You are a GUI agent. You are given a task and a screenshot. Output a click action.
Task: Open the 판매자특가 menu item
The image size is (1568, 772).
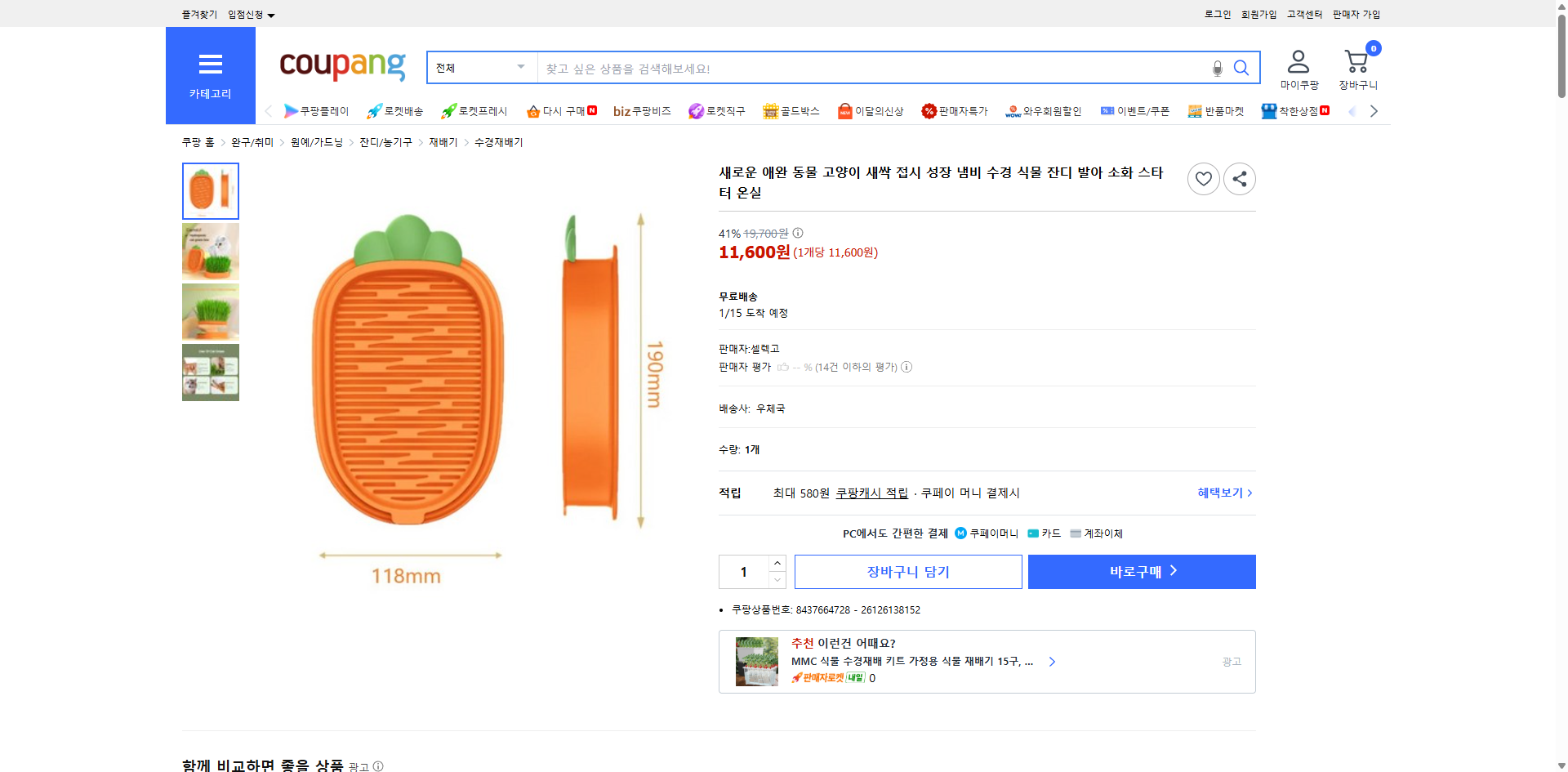tap(930, 111)
